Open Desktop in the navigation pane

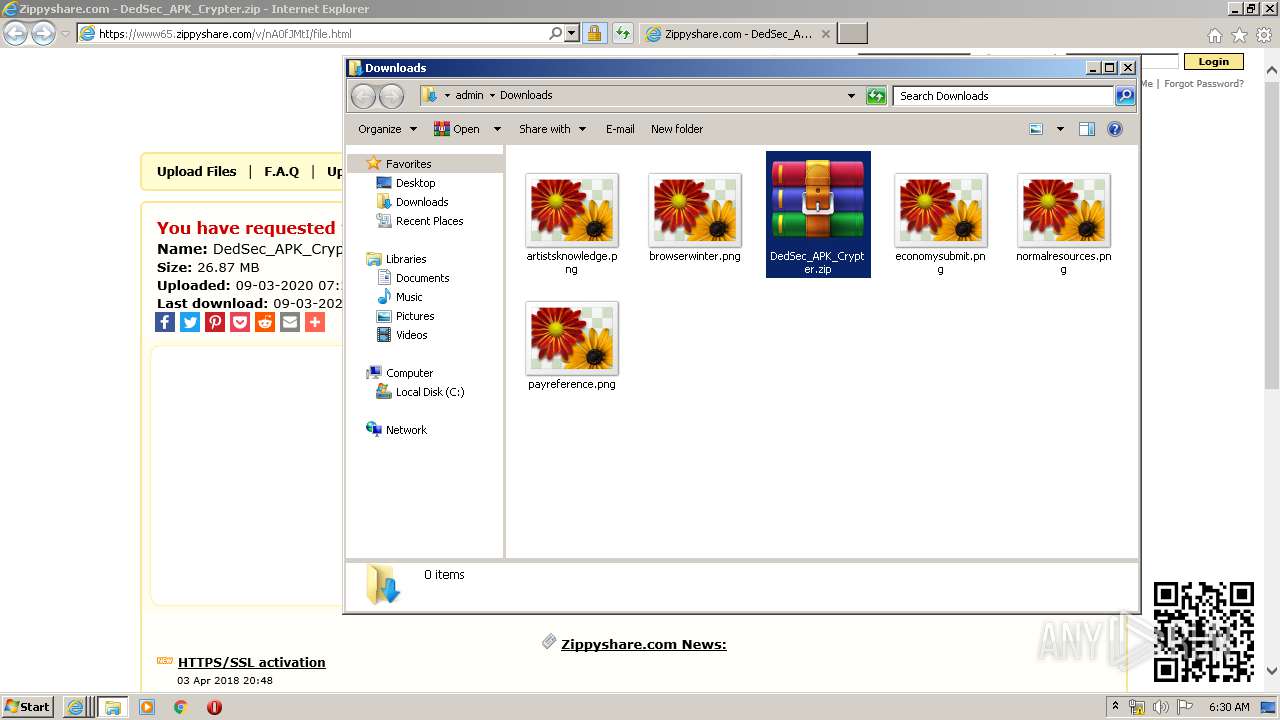(x=415, y=183)
